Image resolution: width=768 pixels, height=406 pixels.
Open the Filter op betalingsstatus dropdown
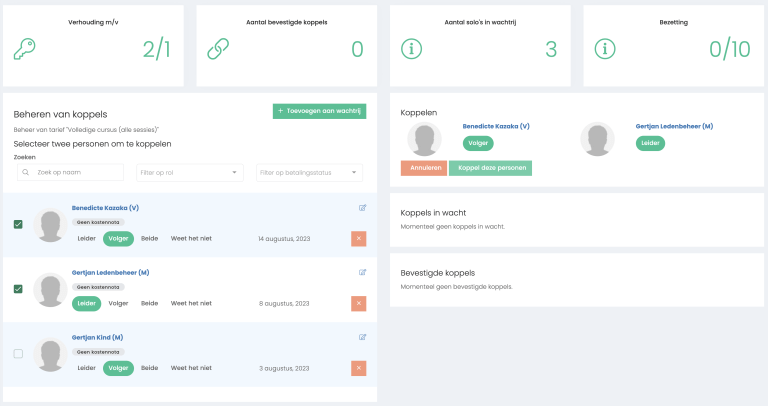pos(308,173)
